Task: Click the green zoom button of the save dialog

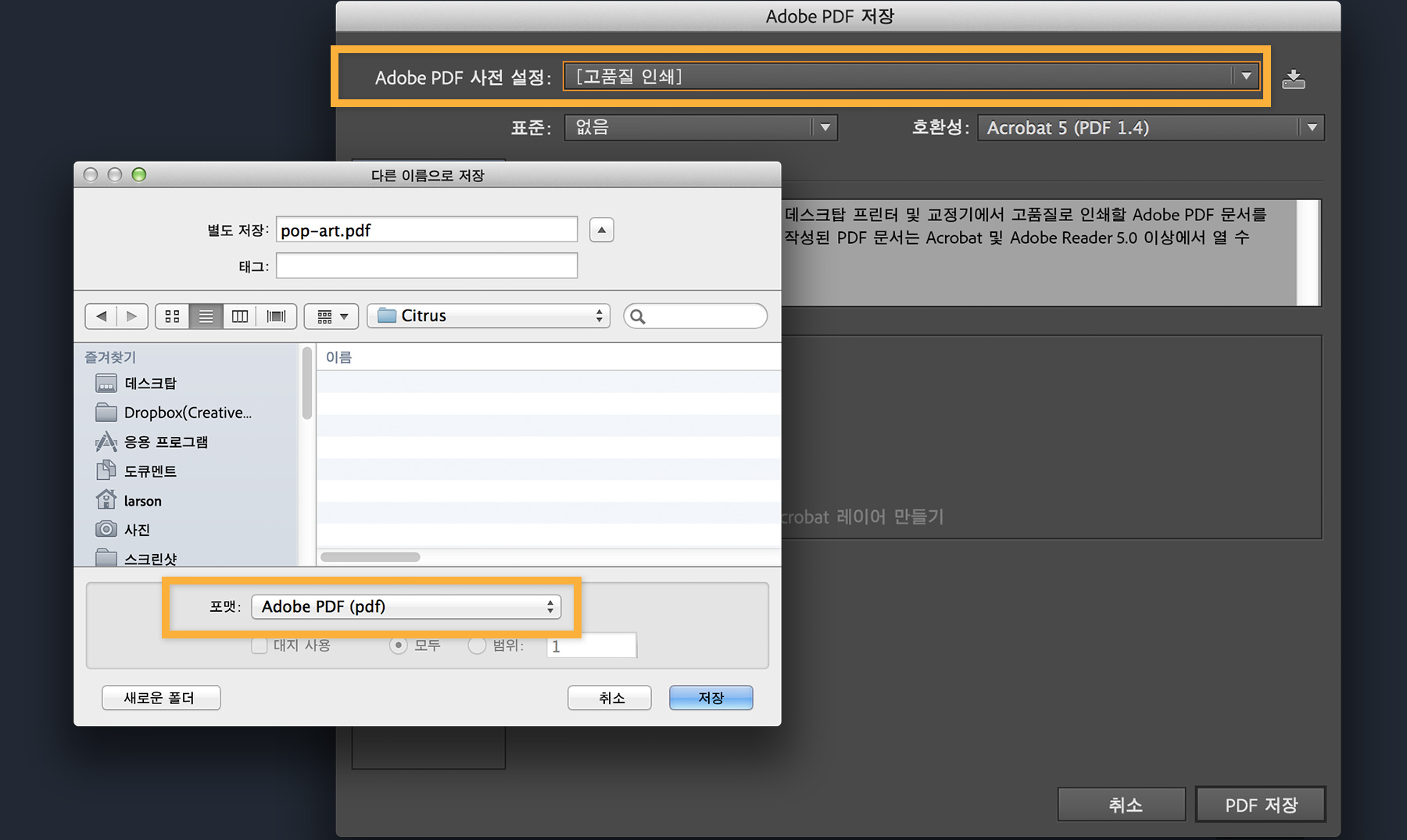Action: coord(139,174)
